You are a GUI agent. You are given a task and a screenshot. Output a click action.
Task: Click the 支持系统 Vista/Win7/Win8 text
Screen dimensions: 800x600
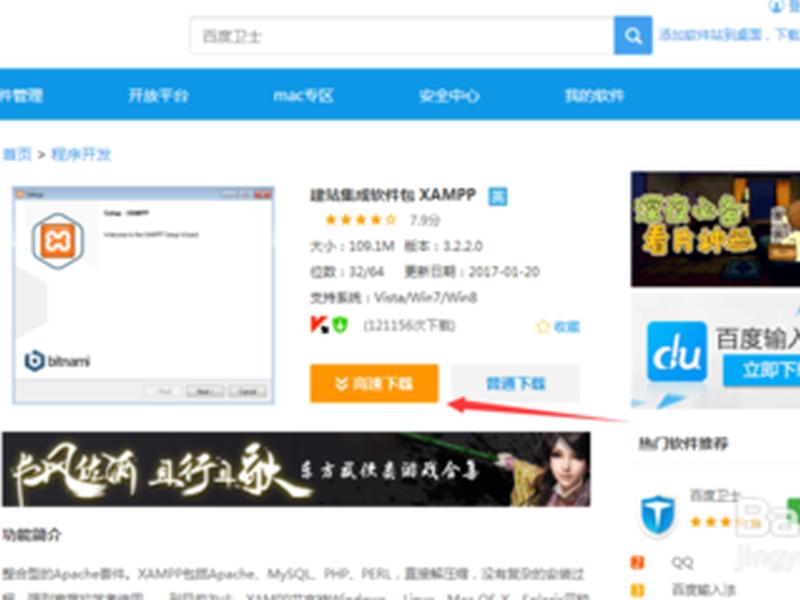(x=393, y=297)
